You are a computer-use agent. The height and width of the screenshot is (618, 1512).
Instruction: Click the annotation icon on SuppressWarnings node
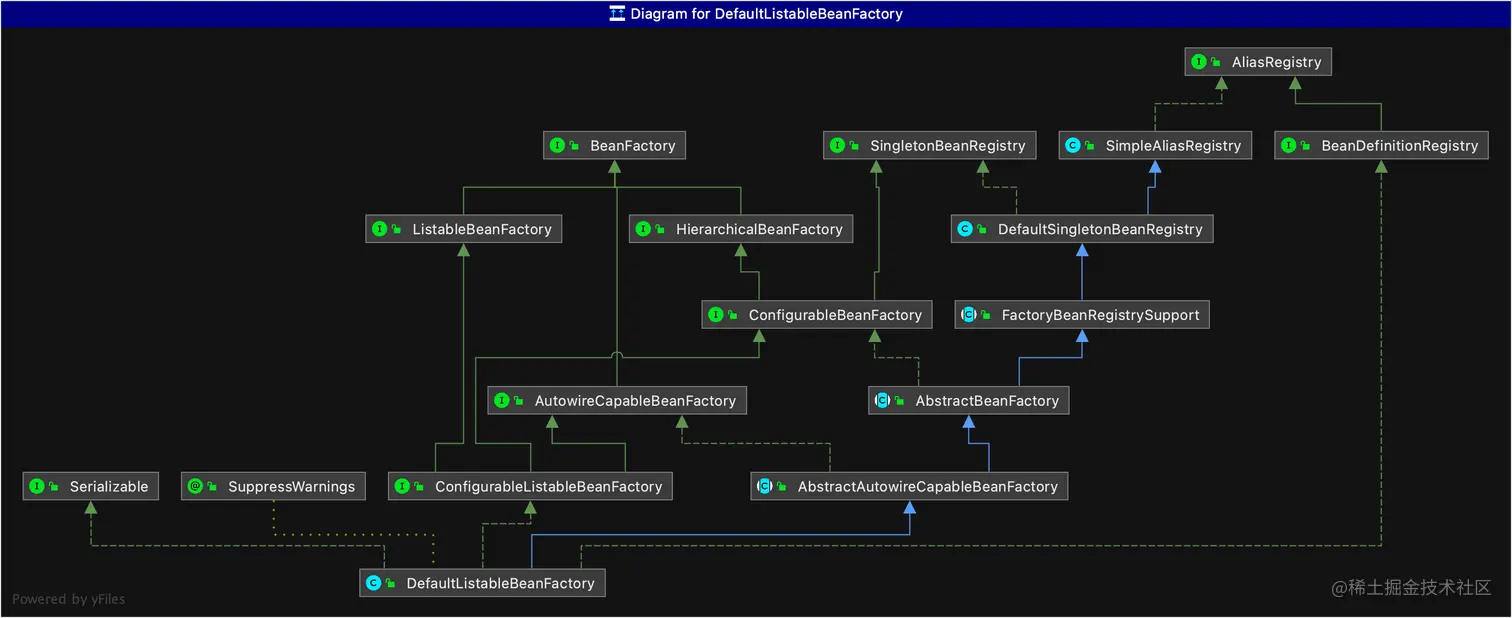pyautogui.click(x=195, y=487)
